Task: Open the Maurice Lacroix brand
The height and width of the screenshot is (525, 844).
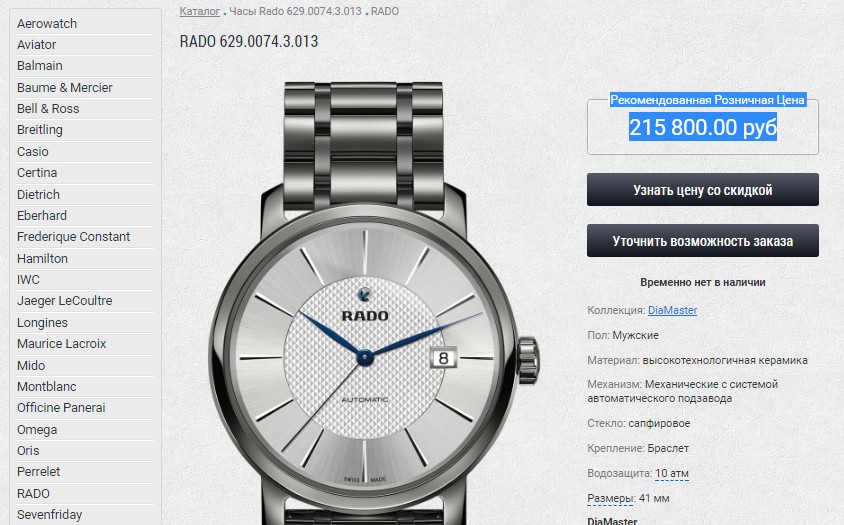Action: [x=61, y=344]
